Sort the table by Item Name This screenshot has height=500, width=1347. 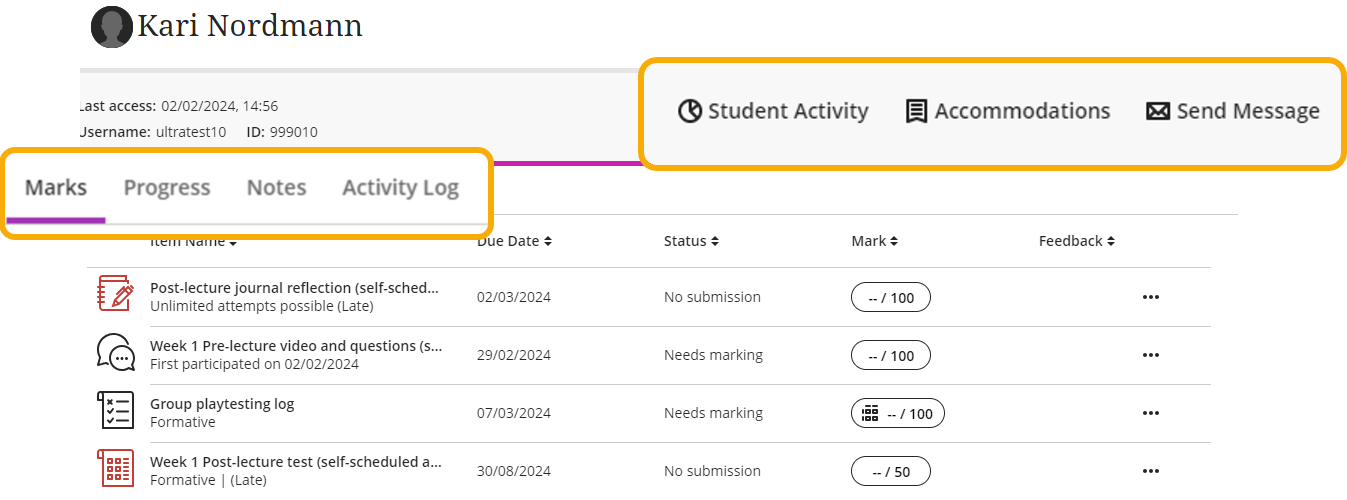point(193,242)
